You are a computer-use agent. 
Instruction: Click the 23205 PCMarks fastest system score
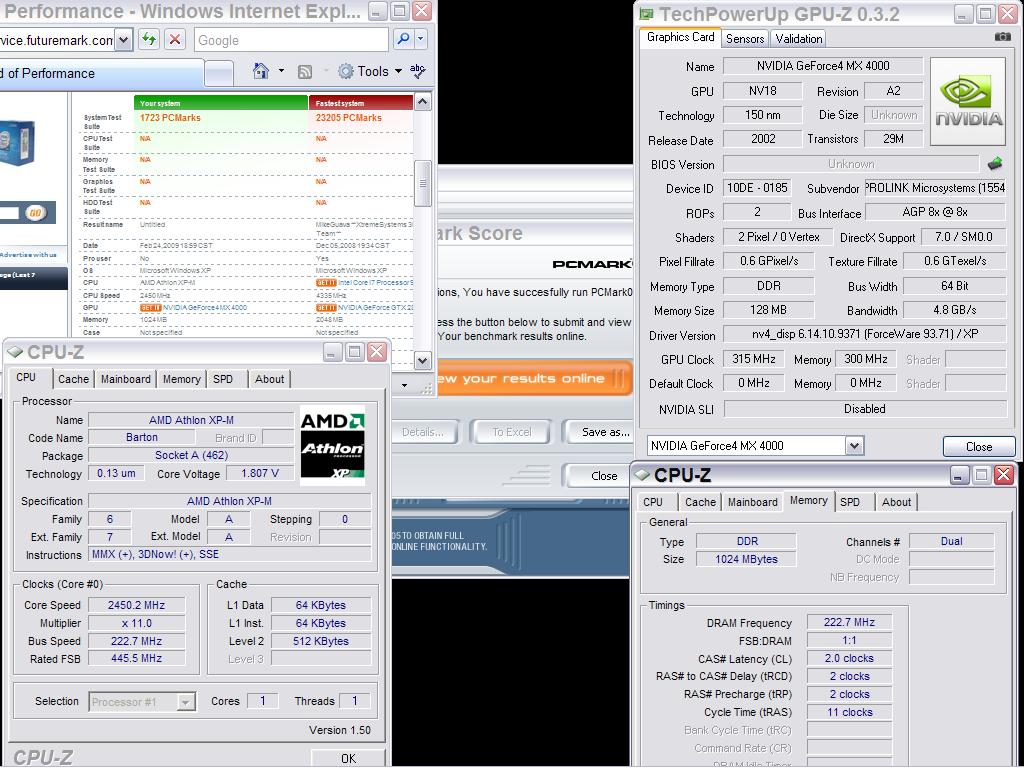pyautogui.click(x=349, y=118)
